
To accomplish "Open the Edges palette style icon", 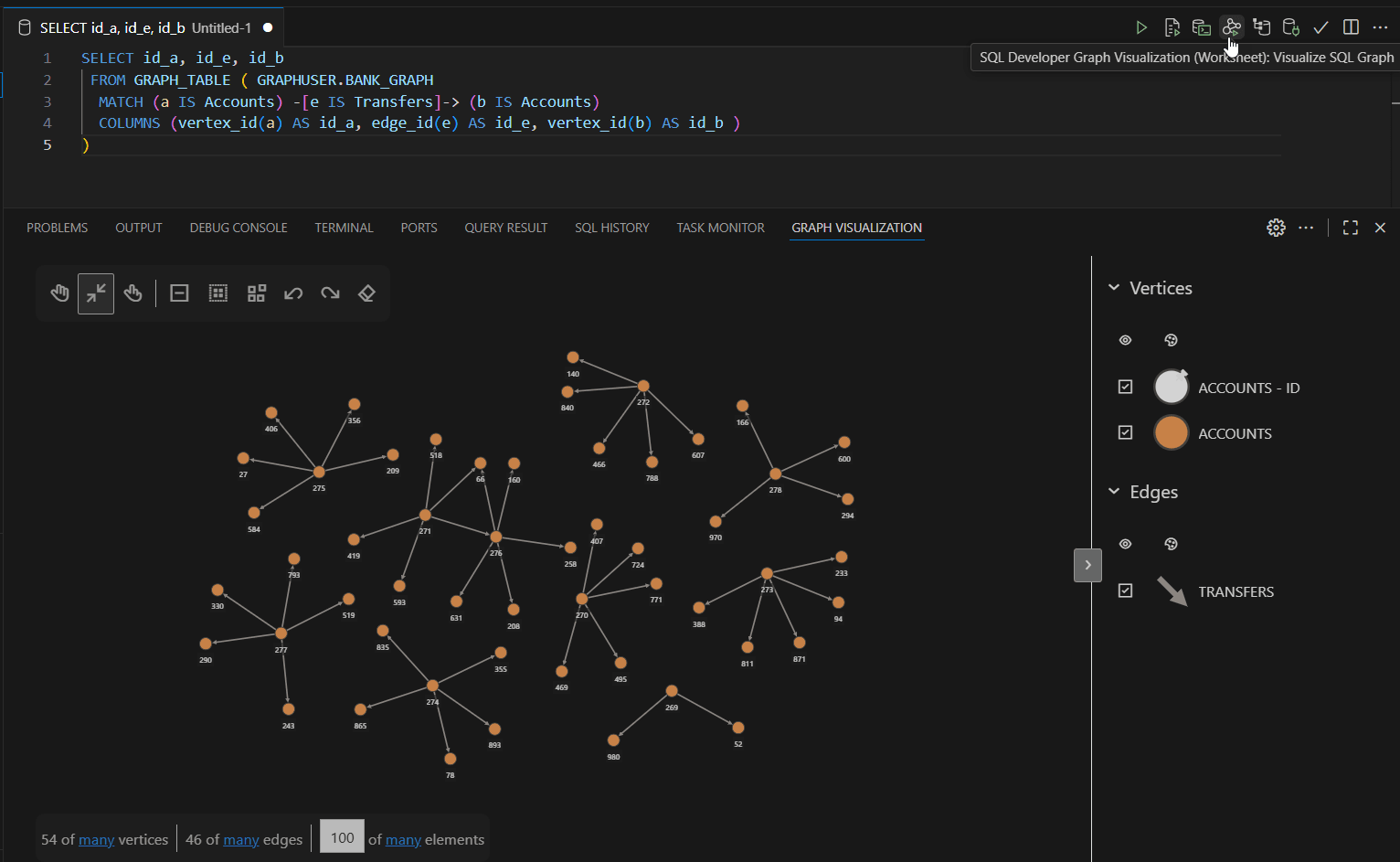I will 1171,544.
